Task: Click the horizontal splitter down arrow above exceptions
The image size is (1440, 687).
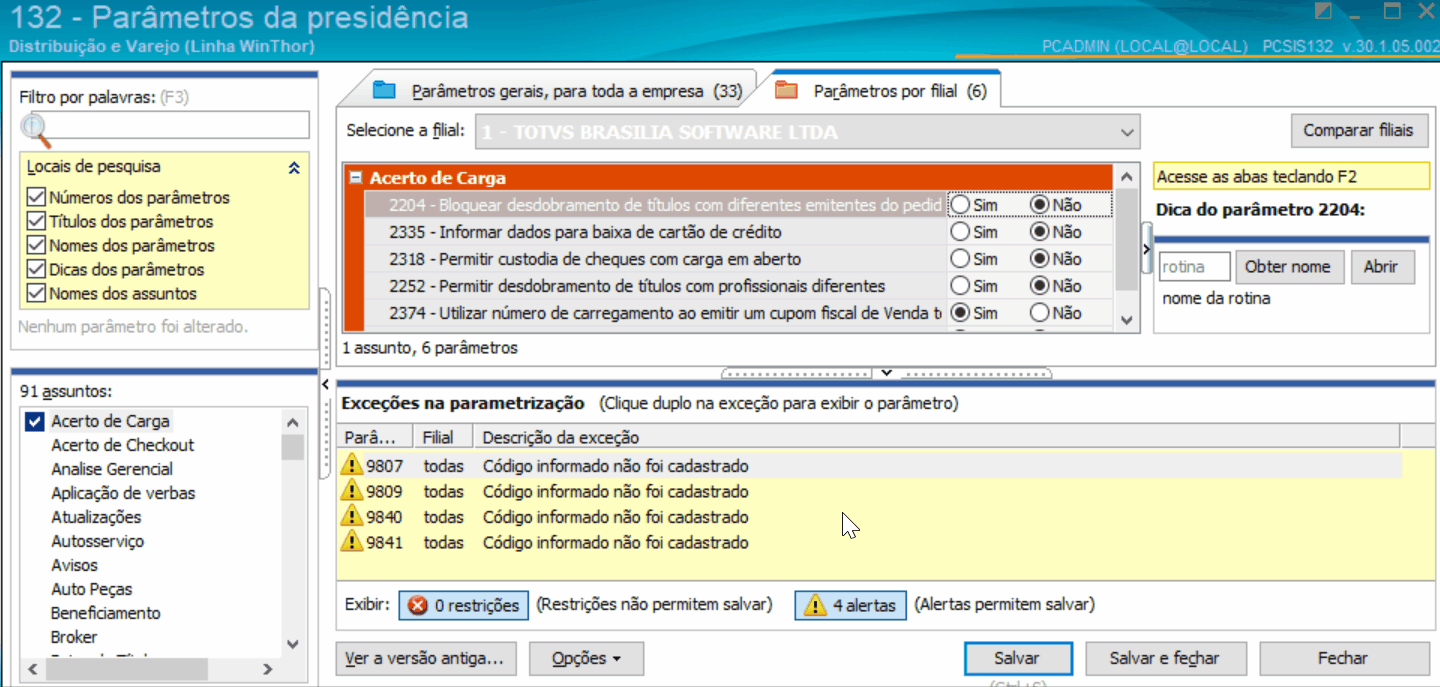Action: tap(886, 373)
